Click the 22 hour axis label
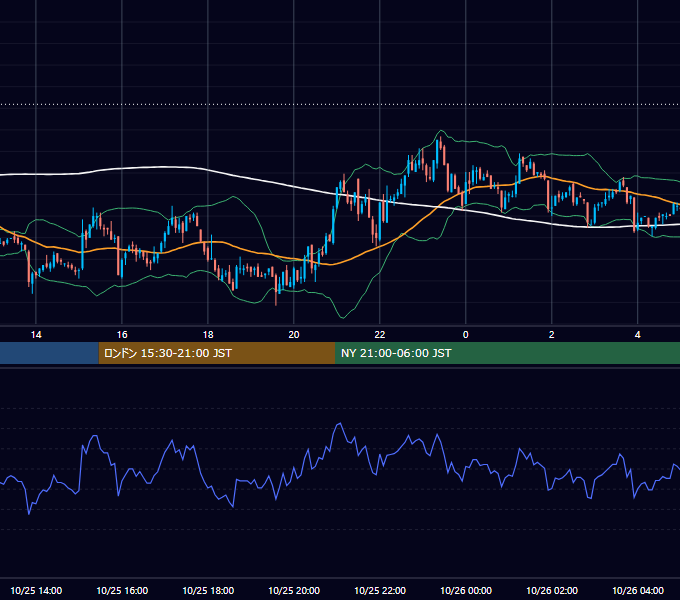Viewport: 680px width, 600px height. pos(379,335)
